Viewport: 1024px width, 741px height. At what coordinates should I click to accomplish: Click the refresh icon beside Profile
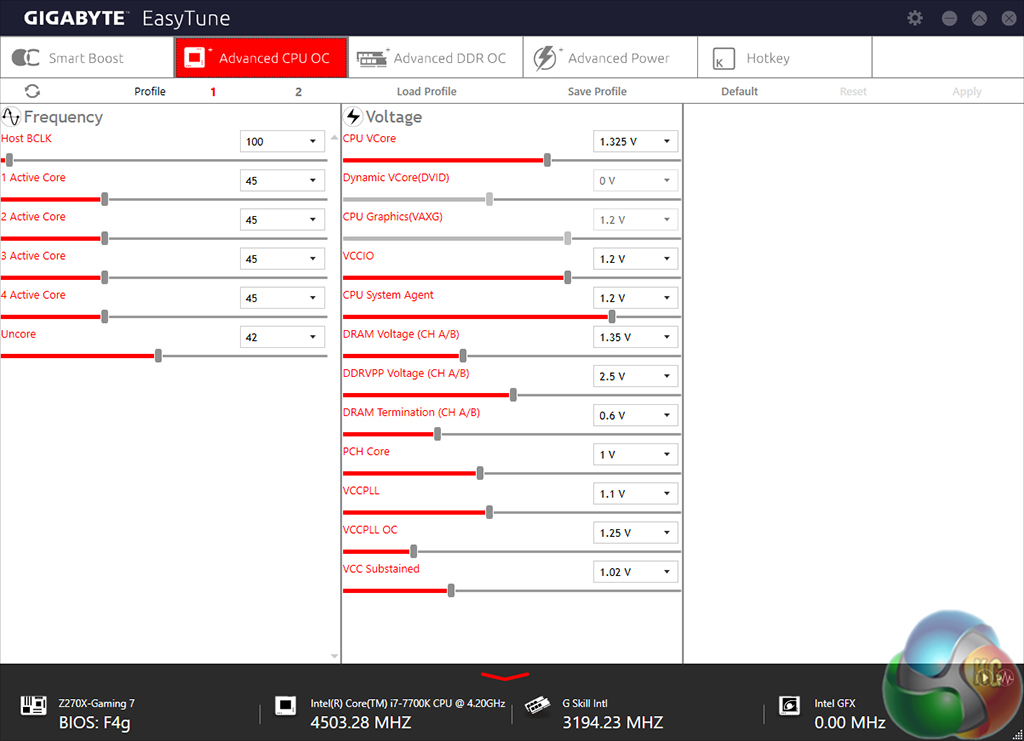(32, 91)
